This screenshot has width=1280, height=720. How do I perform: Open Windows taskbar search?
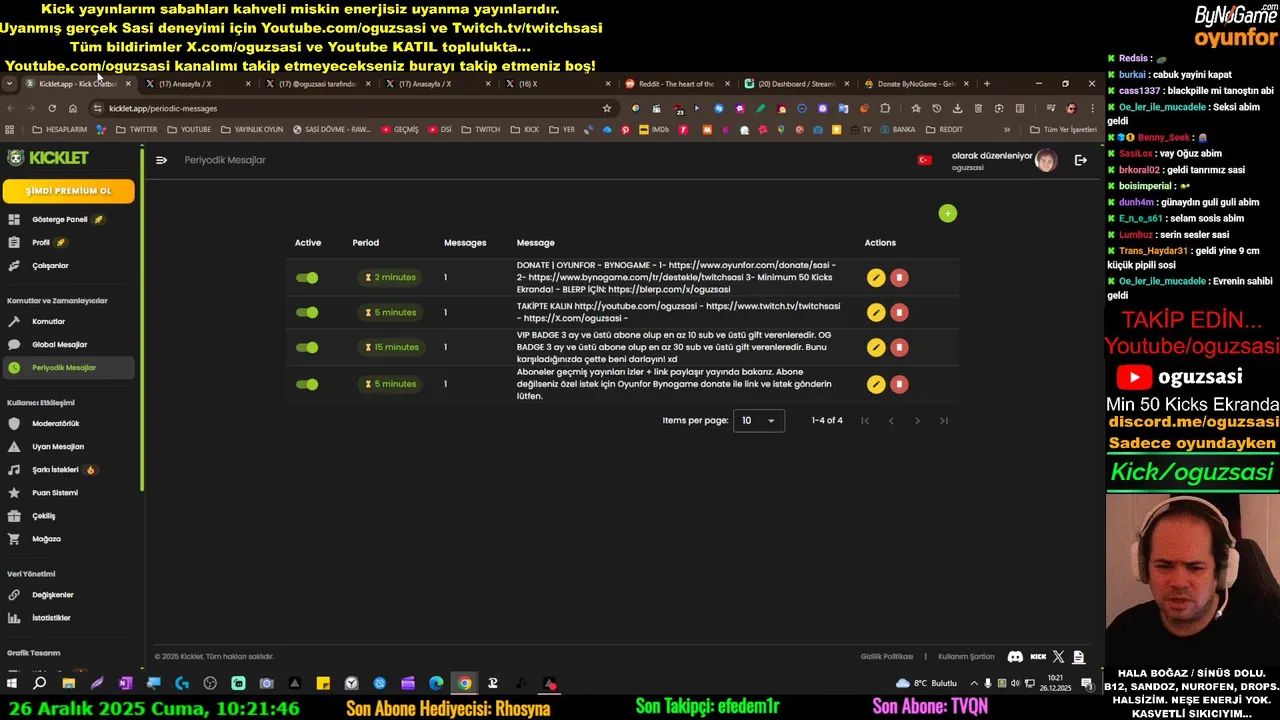[x=40, y=684]
